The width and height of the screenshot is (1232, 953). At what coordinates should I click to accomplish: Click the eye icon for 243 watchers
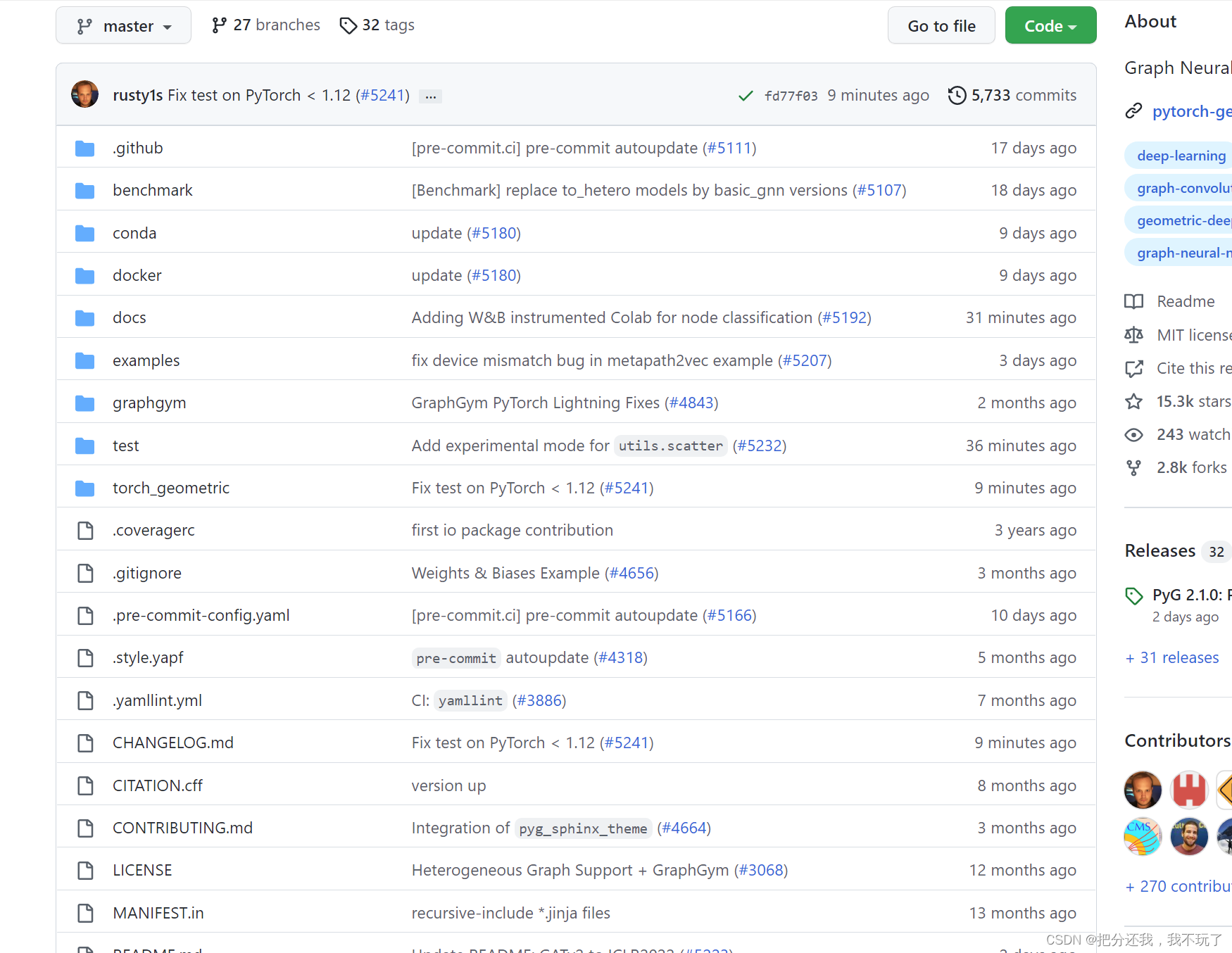point(1133,434)
